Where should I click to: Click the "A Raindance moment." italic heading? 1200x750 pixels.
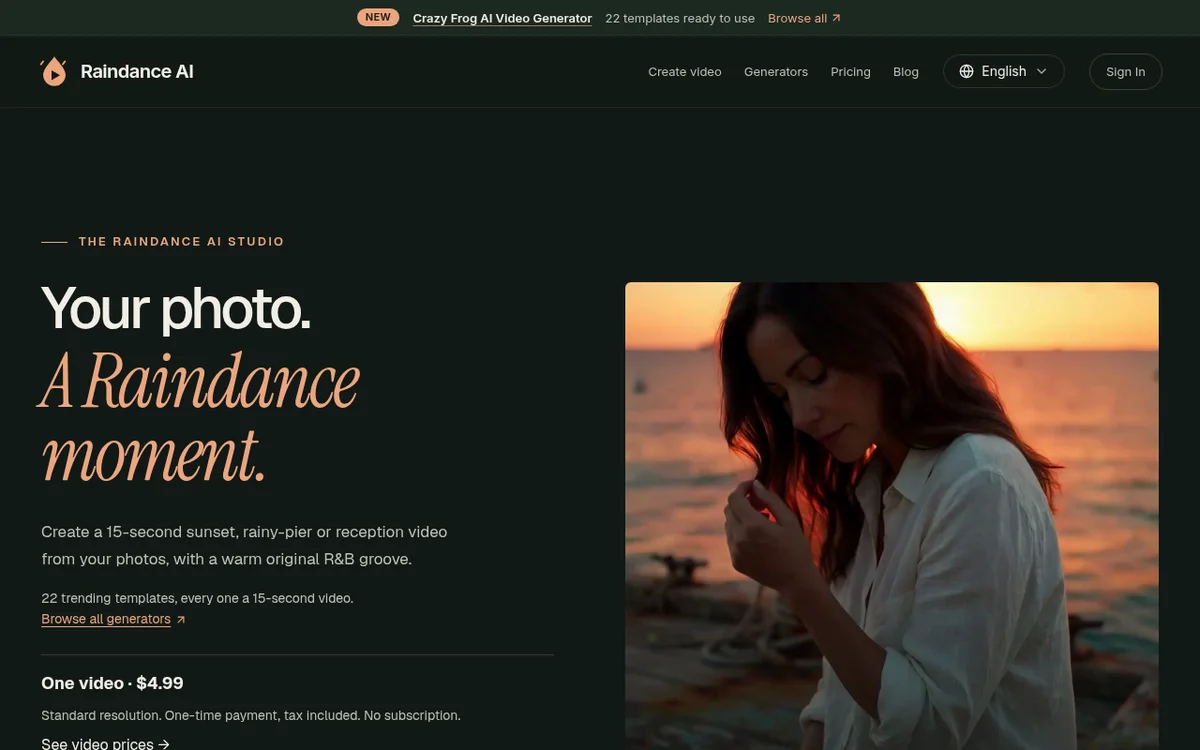[200, 418]
